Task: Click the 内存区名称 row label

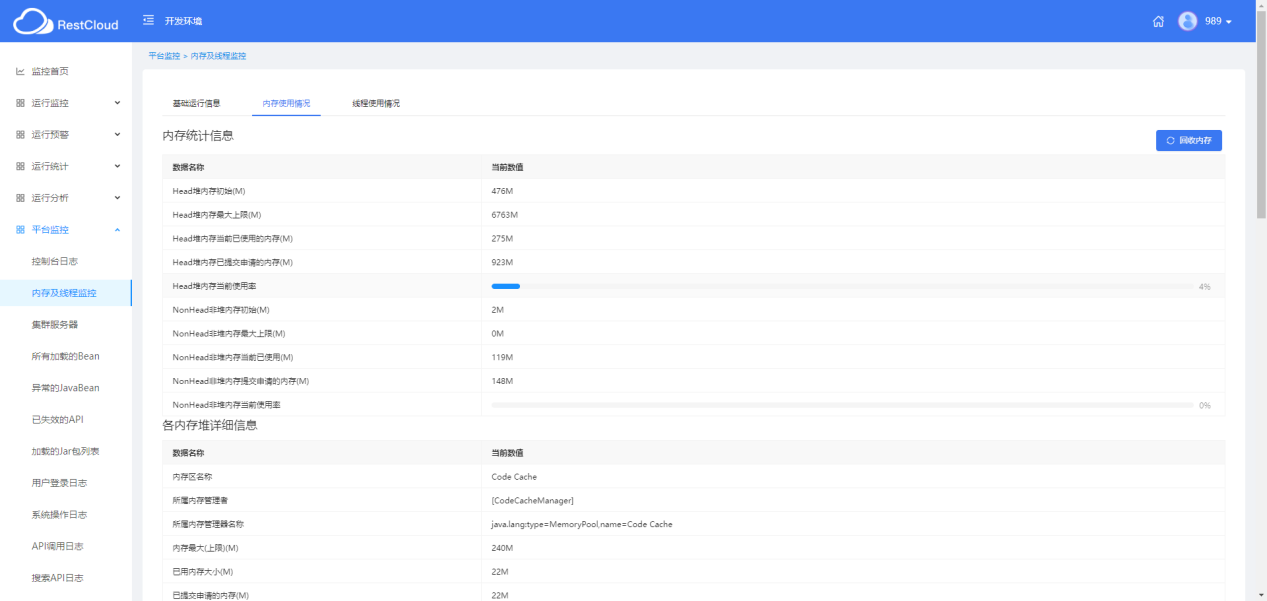Action: 192,477
